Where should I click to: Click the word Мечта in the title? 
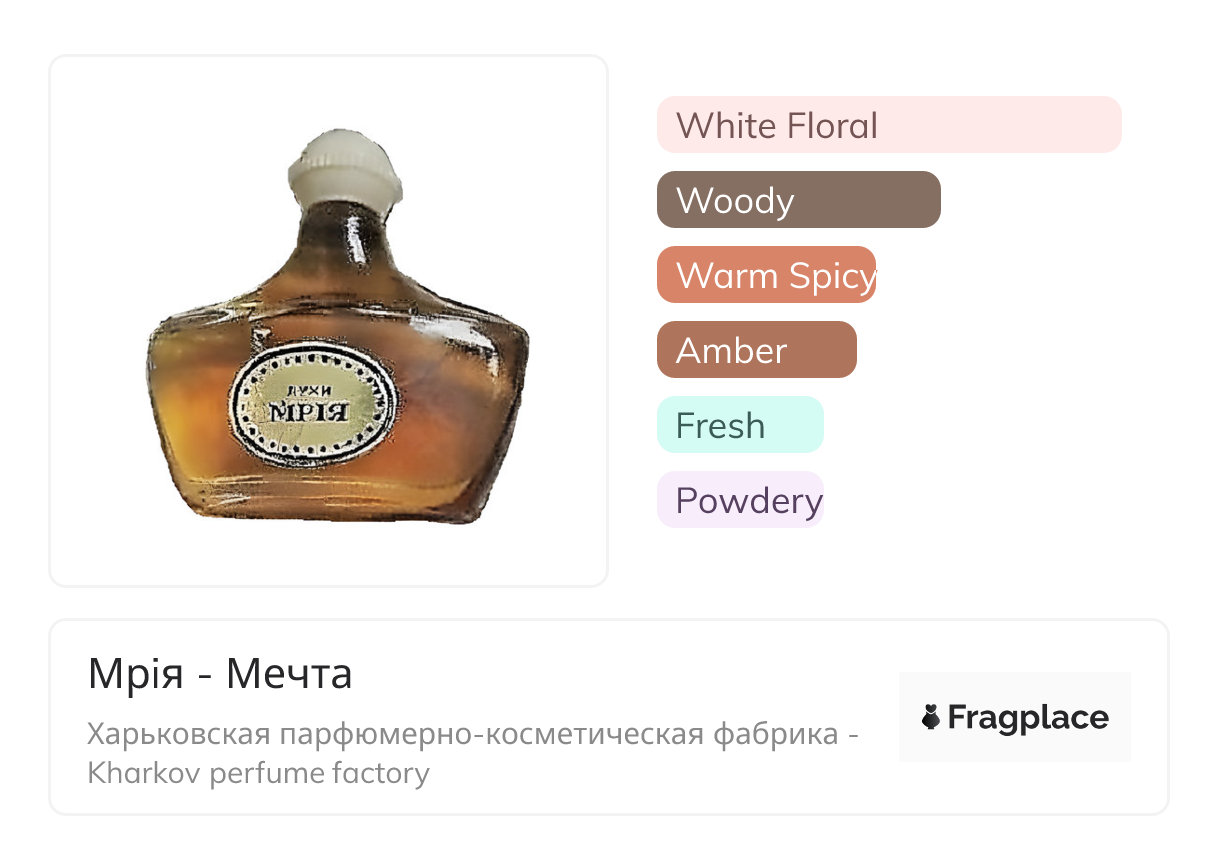[289, 674]
